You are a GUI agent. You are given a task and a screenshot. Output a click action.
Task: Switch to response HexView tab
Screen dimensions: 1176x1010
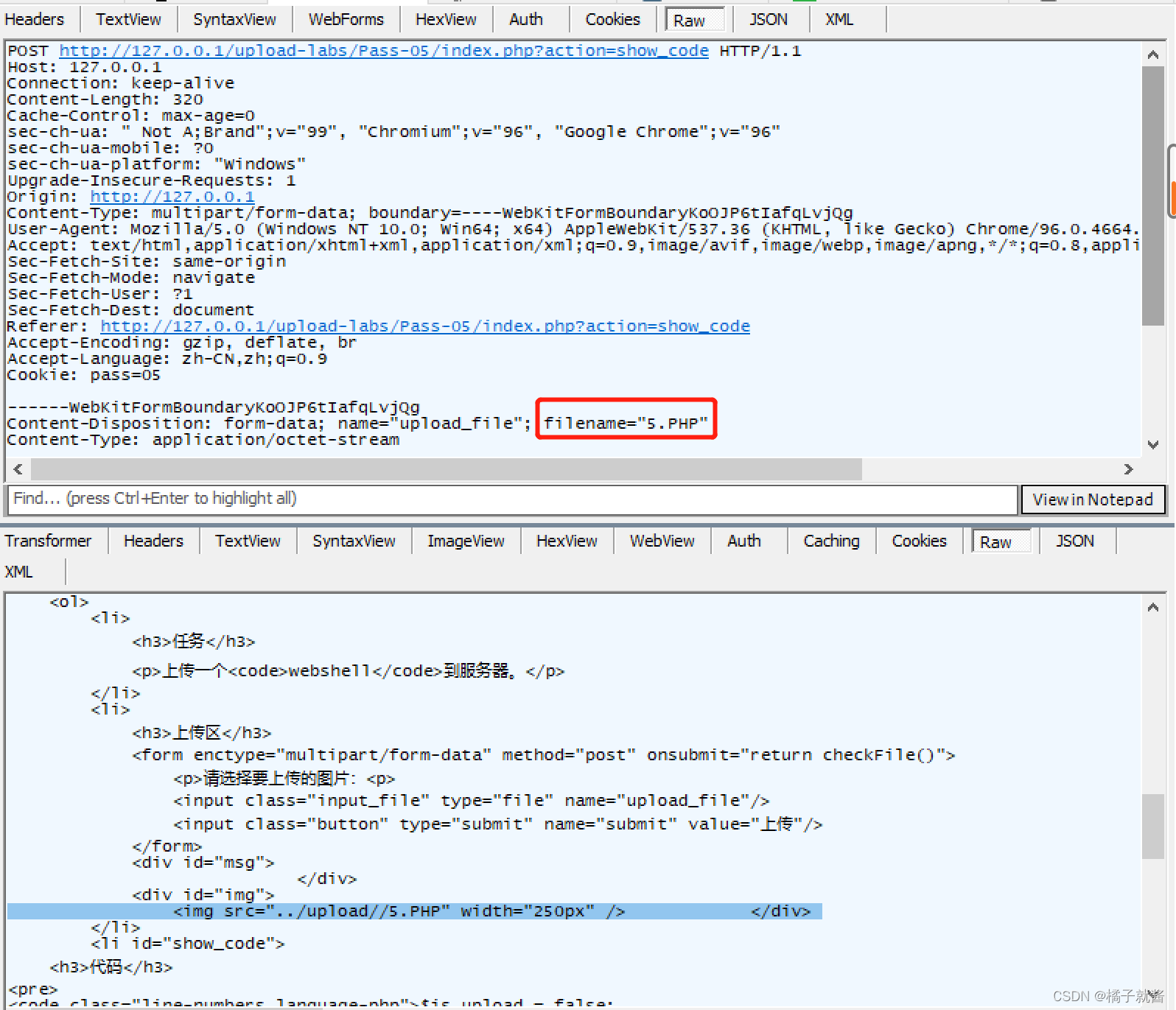567,541
